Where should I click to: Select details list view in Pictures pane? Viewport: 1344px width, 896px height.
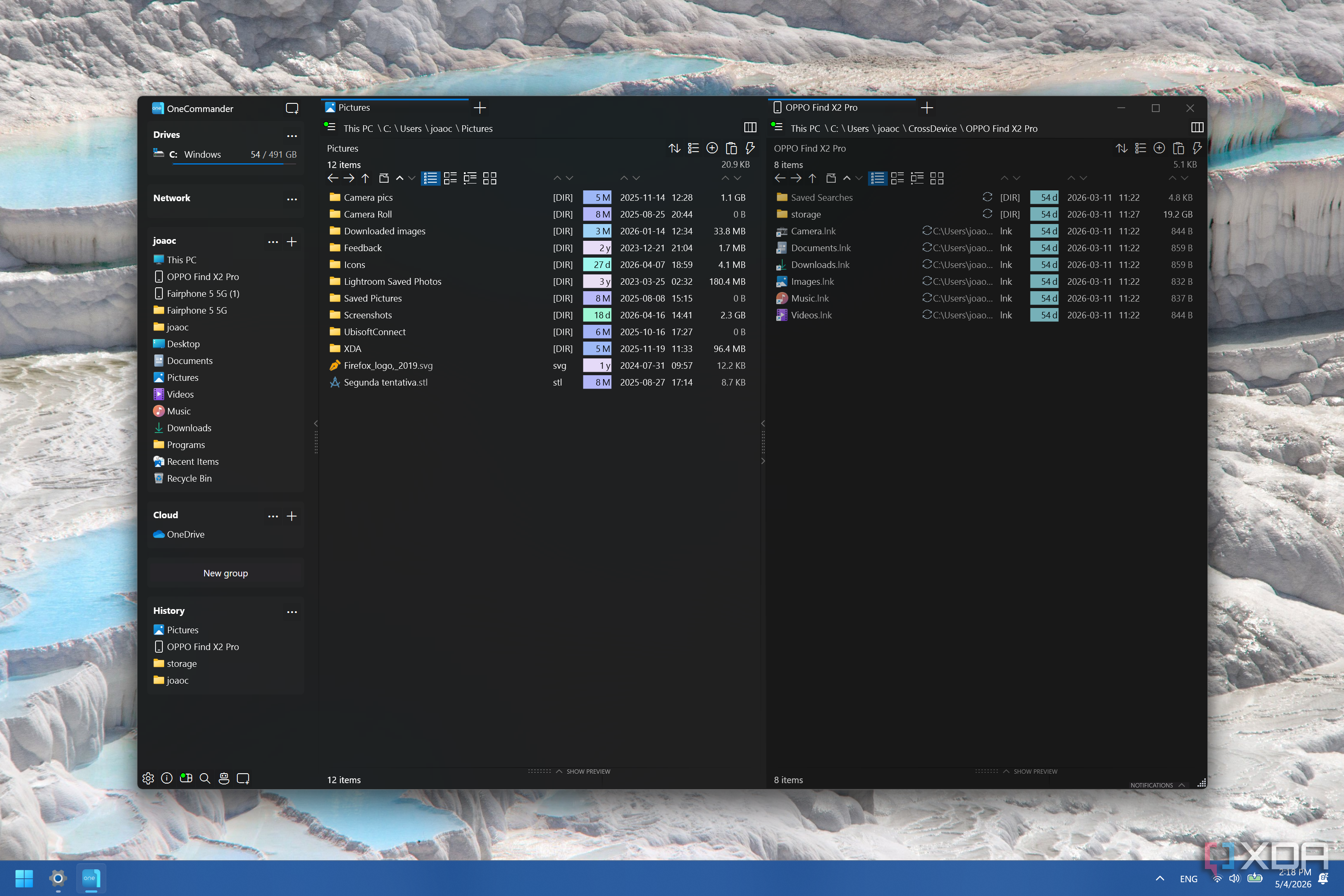pos(430,178)
